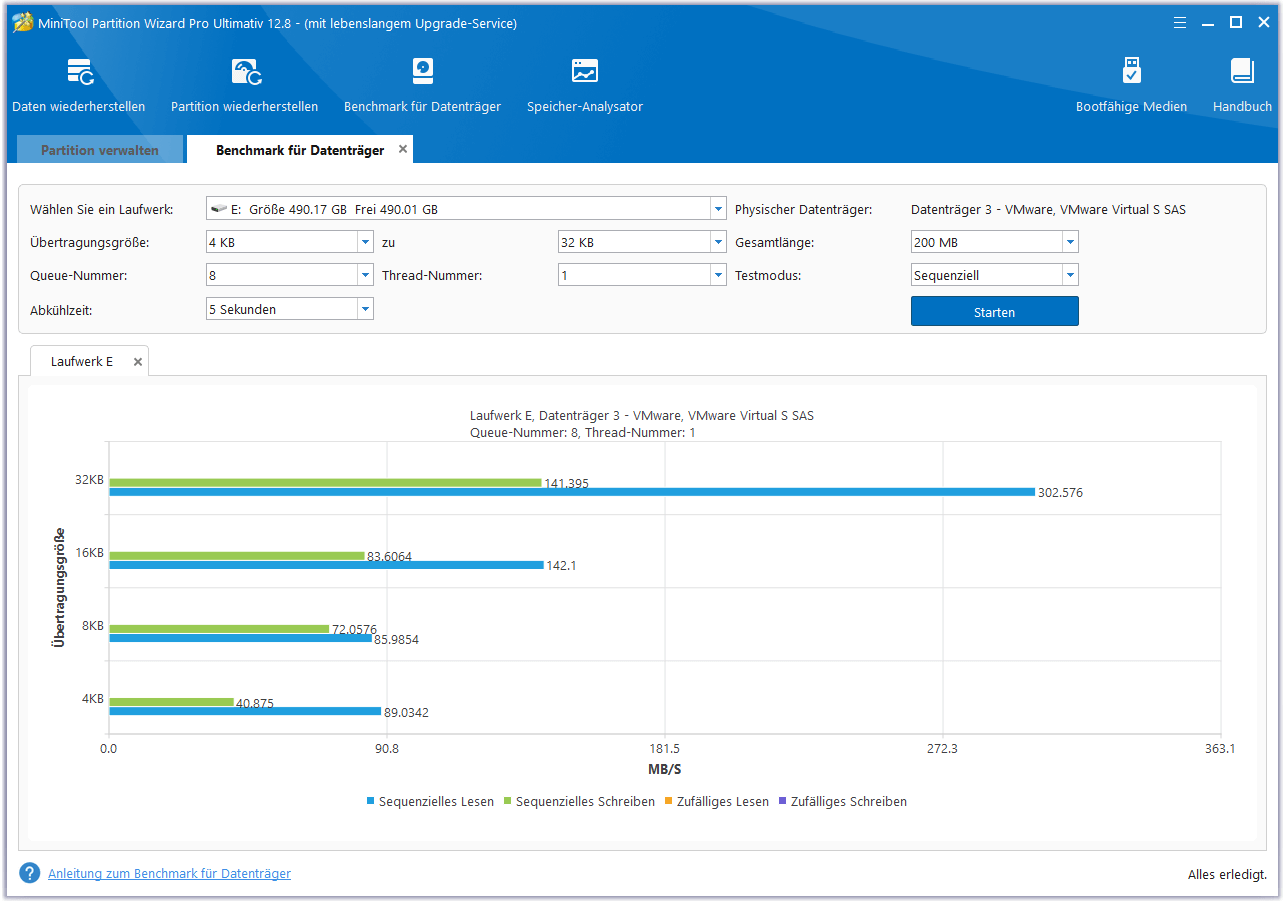The image size is (1283, 903).
Task: Click the 363.1 axis tick label
Action: pyautogui.click(x=1220, y=748)
